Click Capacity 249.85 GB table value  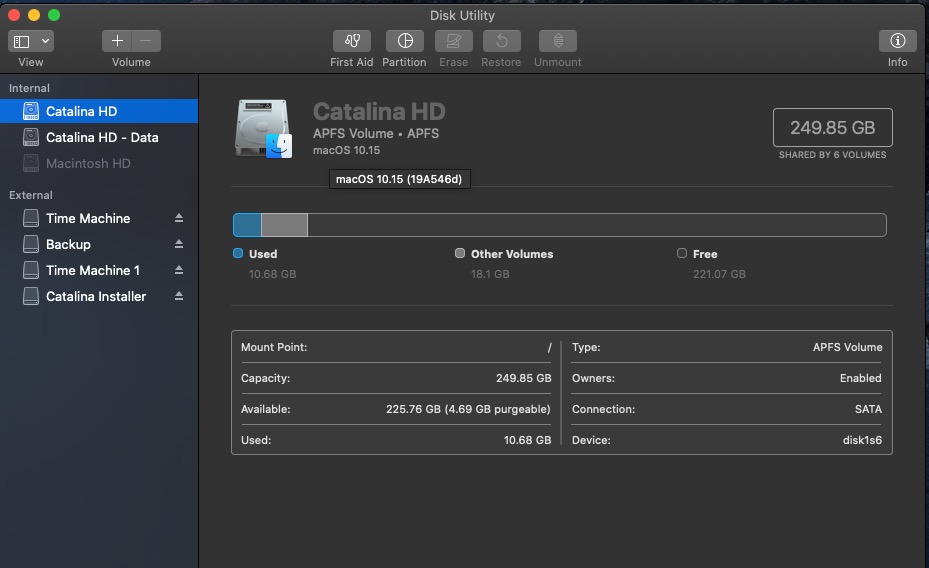coord(524,378)
